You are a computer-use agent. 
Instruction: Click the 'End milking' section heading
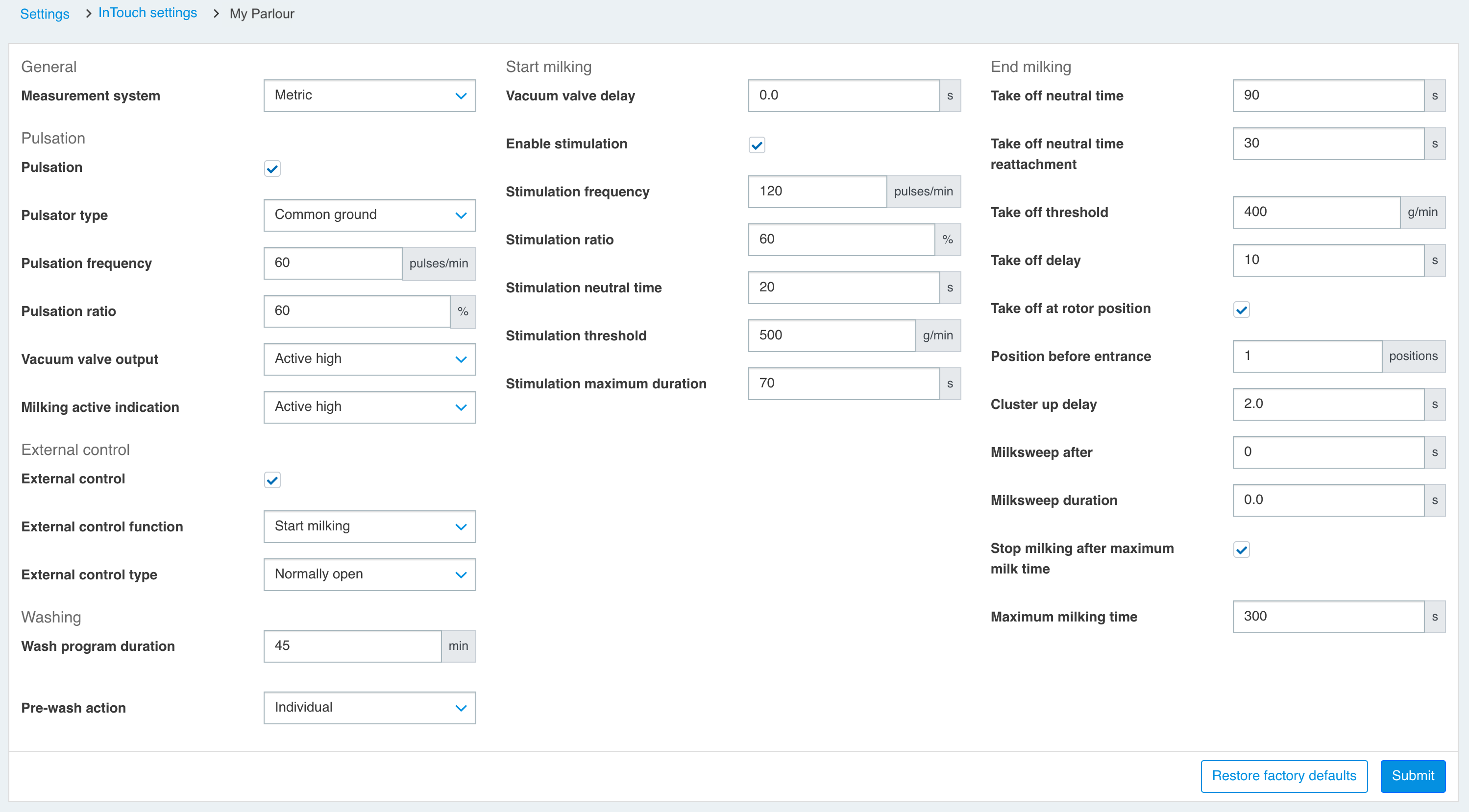[1030, 67]
